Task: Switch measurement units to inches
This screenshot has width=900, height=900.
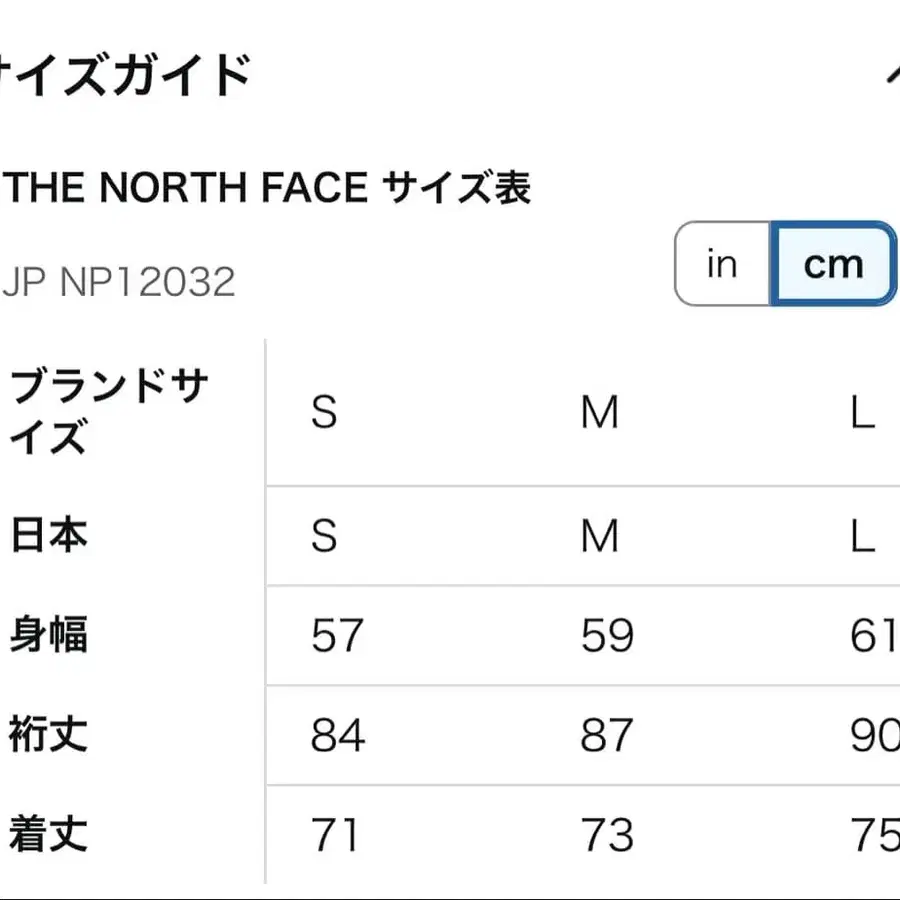Action: point(723,264)
